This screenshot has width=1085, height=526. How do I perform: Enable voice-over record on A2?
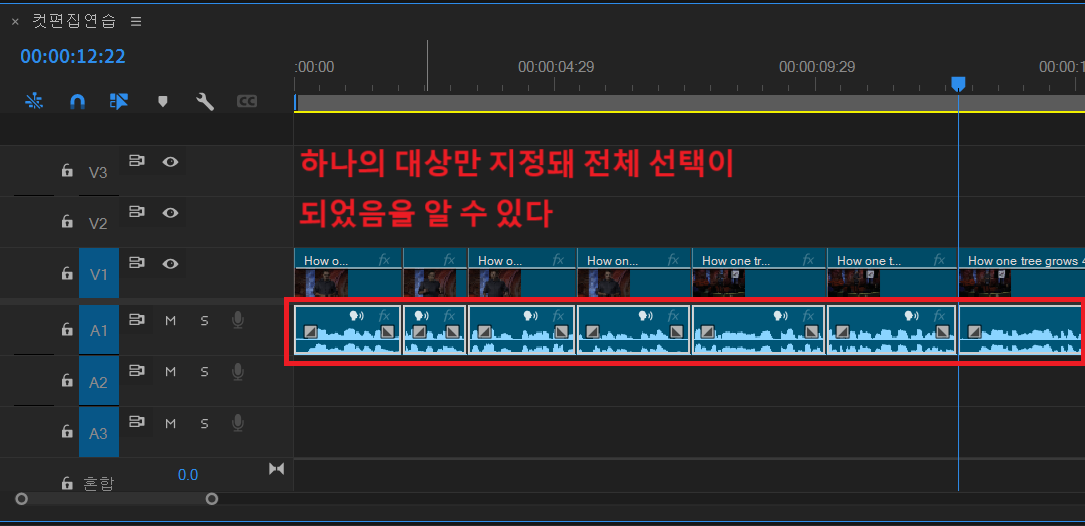238,372
